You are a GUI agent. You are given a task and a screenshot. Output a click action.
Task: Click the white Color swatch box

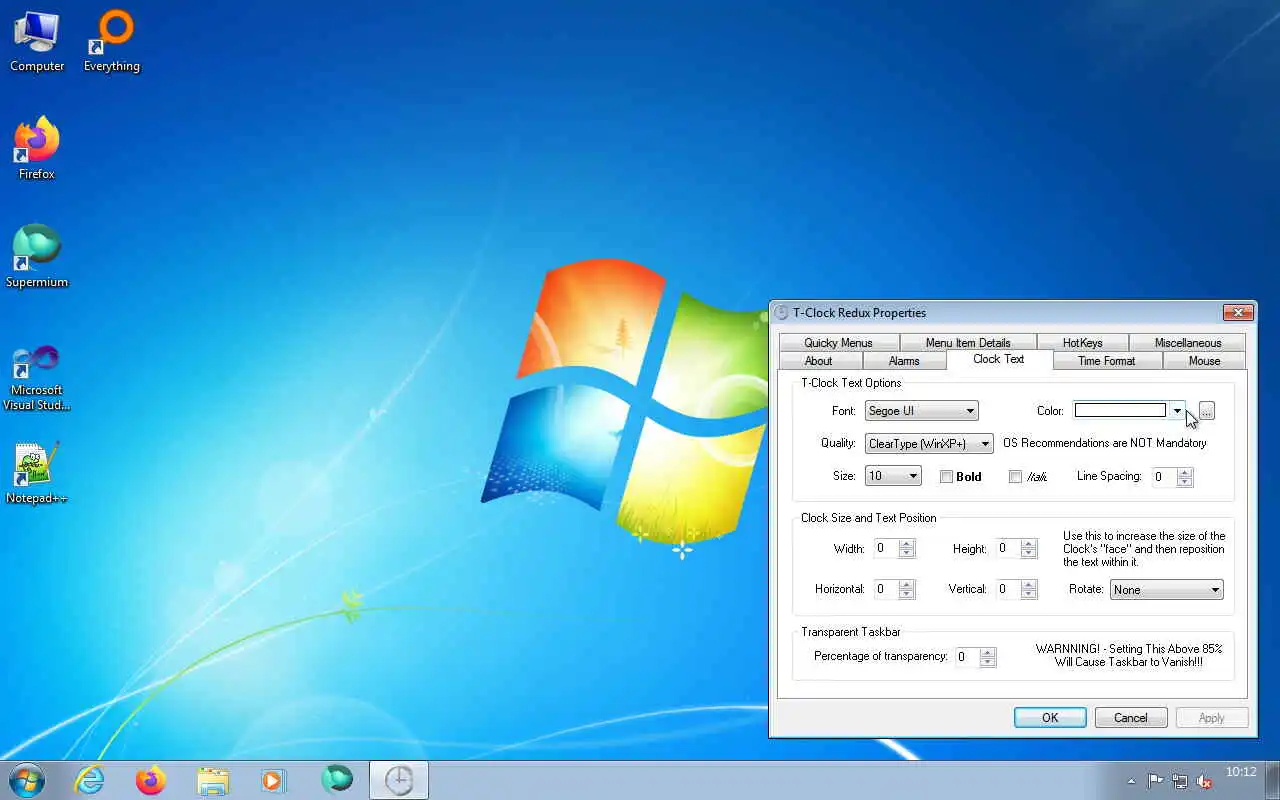[x=1120, y=410]
